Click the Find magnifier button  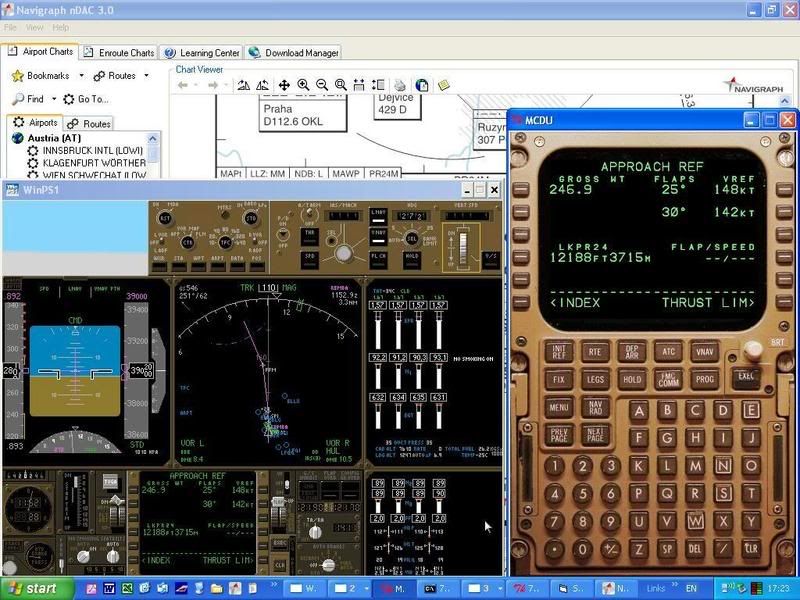click(x=28, y=99)
